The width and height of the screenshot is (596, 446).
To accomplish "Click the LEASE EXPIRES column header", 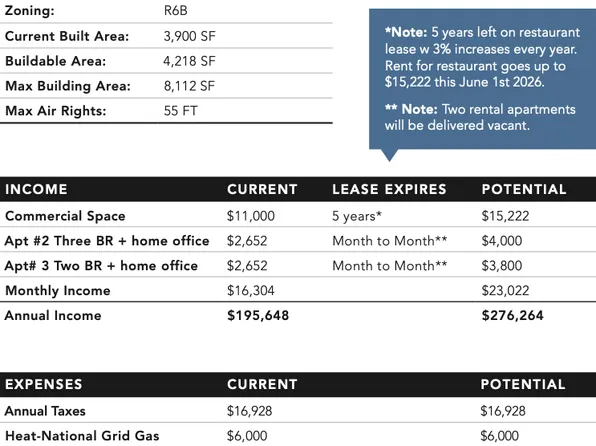I will click(x=389, y=189).
